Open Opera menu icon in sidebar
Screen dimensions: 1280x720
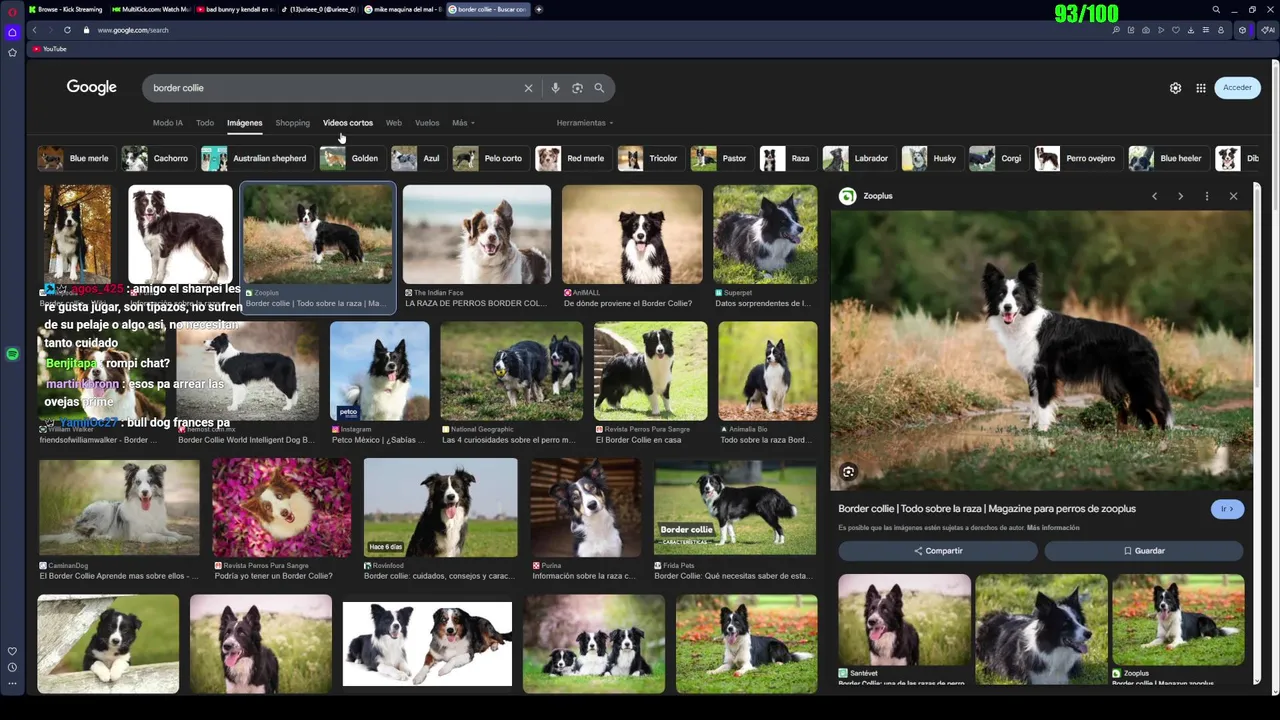[12, 11]
